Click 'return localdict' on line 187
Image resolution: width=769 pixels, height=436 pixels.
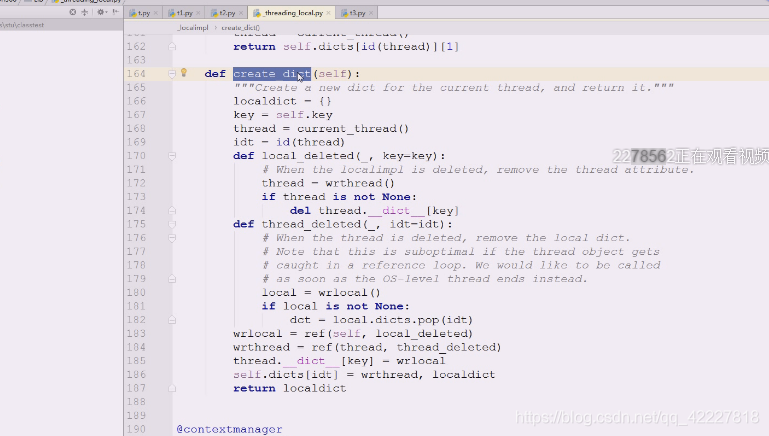(x=290, y=388)
